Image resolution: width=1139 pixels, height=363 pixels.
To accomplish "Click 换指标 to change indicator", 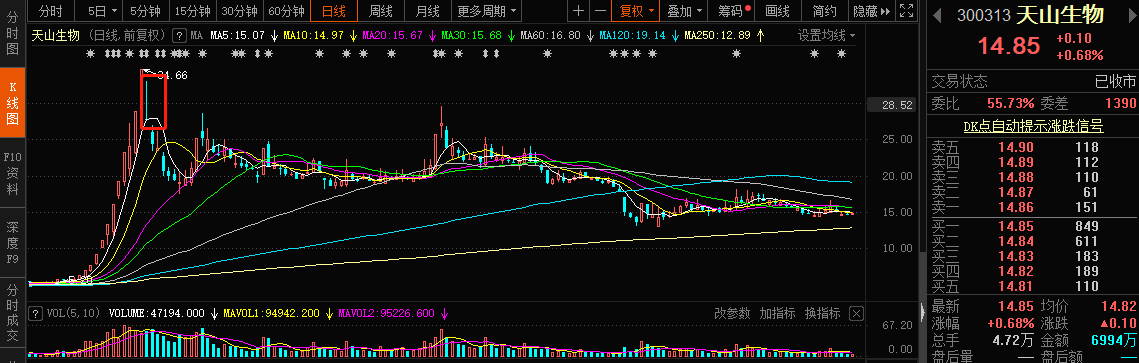I will click(822, 314).
